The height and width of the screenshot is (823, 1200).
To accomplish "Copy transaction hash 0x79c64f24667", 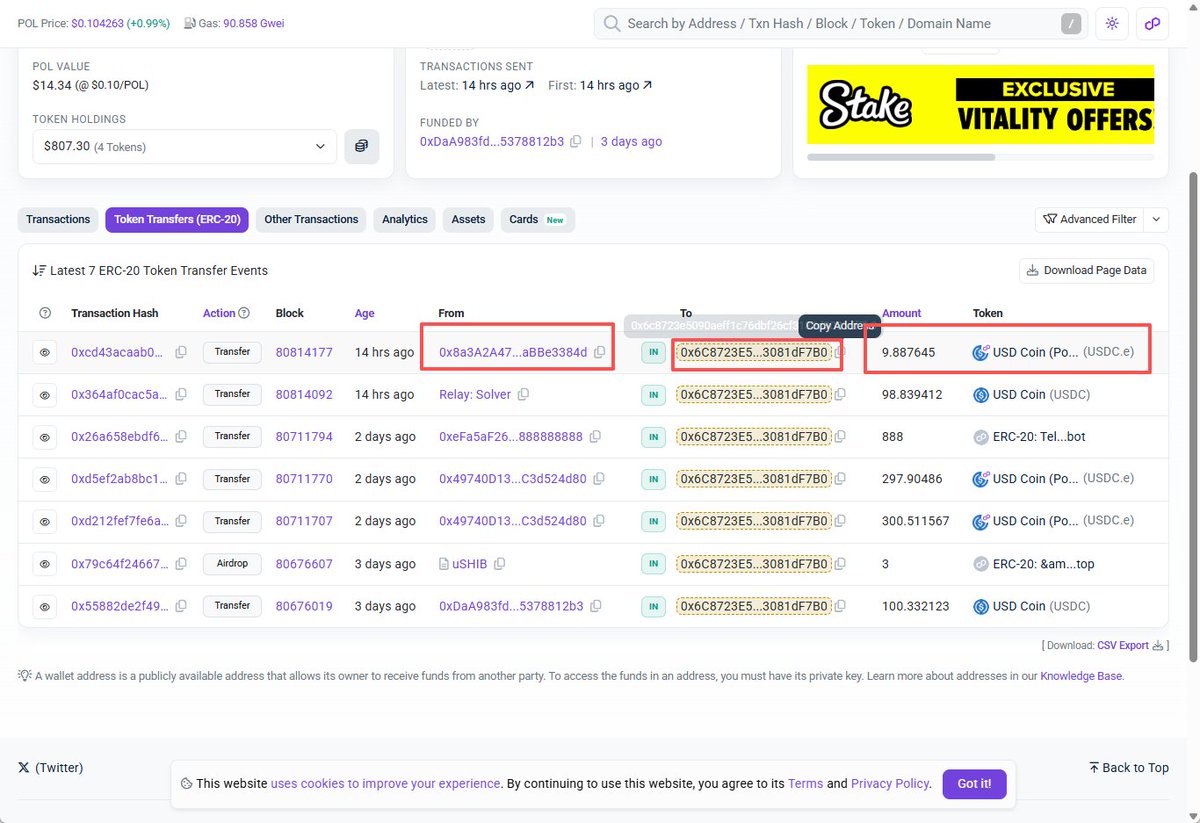I will point(181,564).
